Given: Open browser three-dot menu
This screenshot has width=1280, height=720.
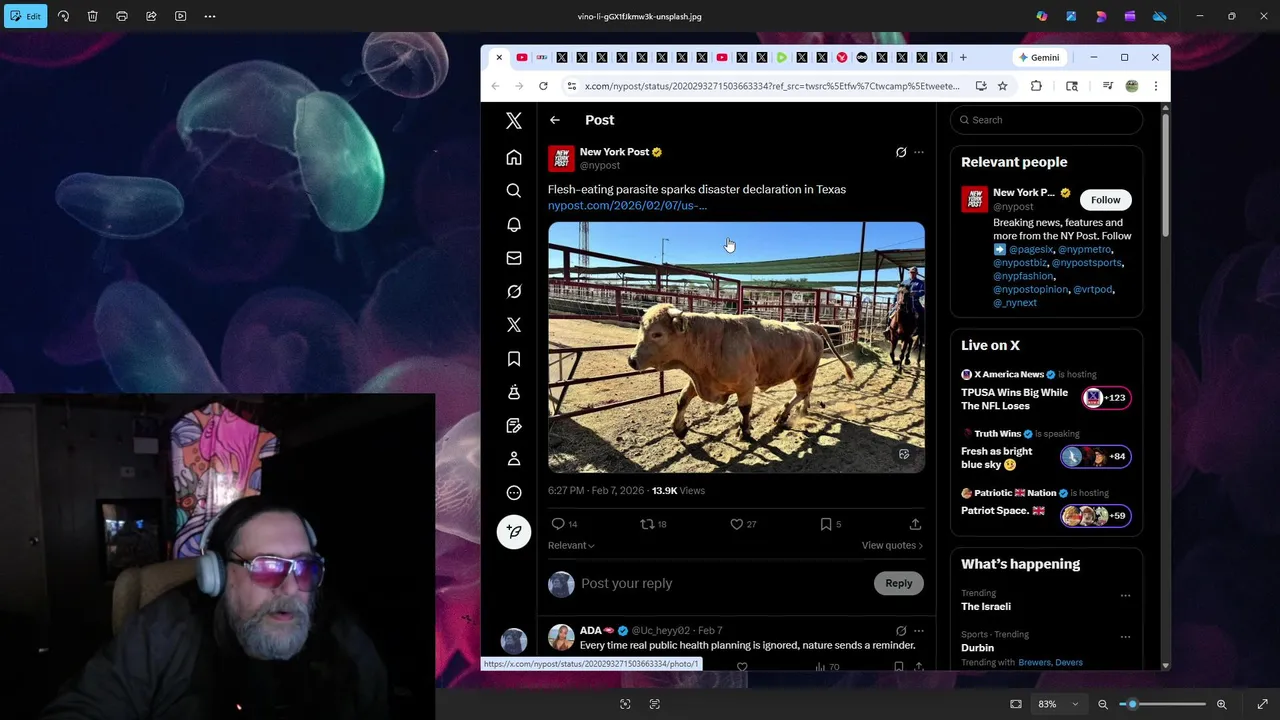Looking at the screenshot, I should click(x=1156, y=86).
